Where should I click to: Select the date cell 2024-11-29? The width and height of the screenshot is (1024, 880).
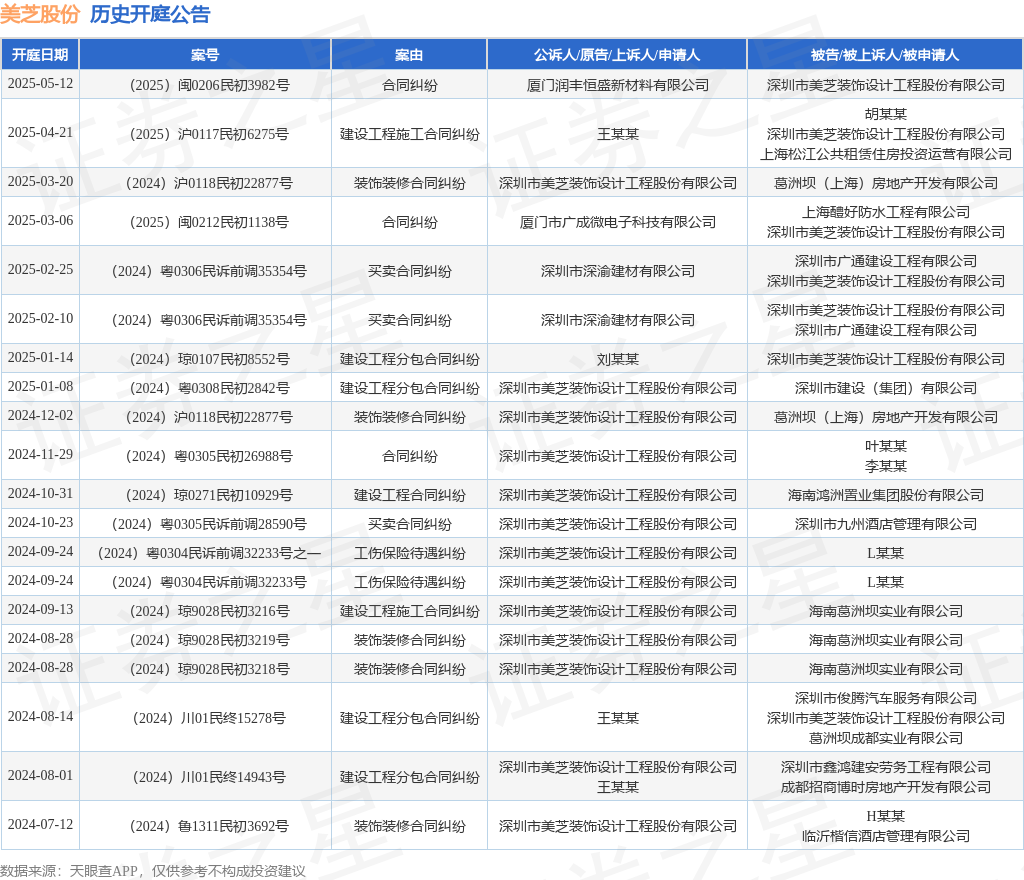tap(40, 454)
